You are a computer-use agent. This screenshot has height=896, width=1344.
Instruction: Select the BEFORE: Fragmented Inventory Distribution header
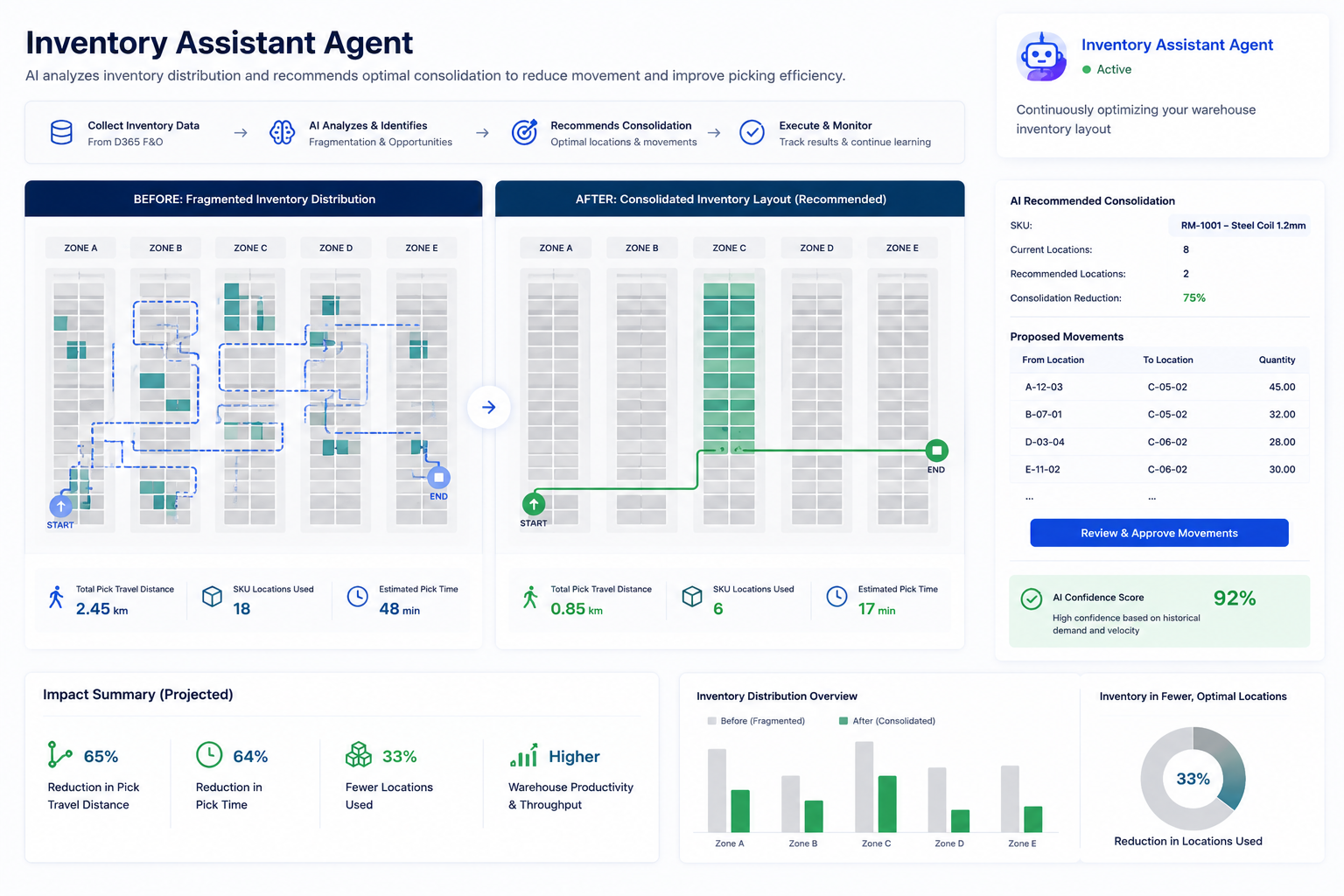tap(254, 199)
